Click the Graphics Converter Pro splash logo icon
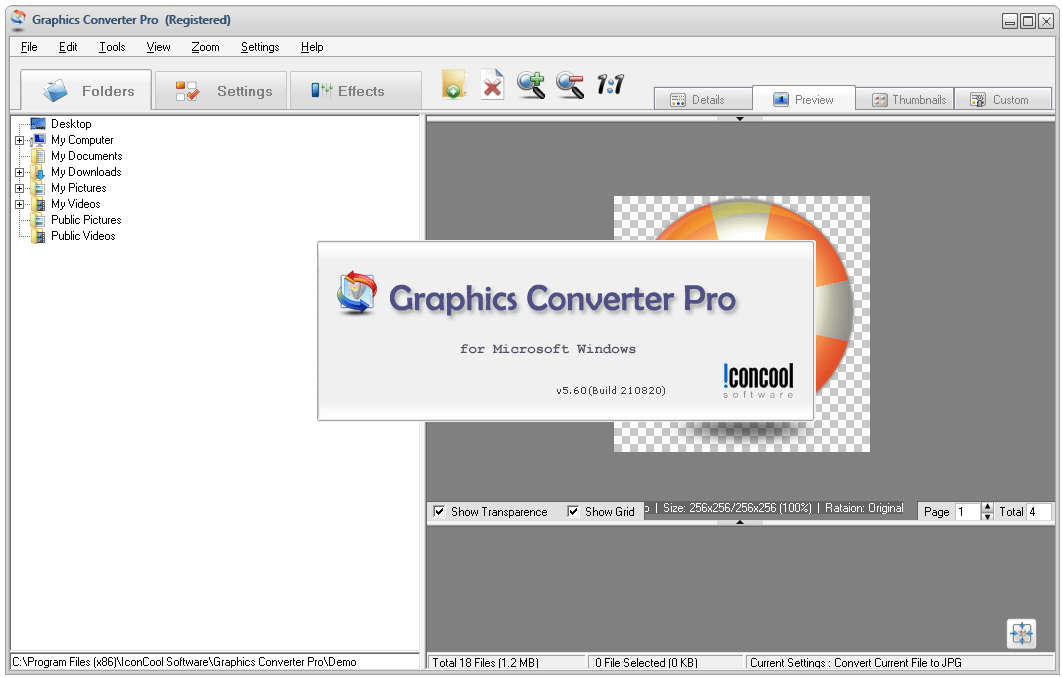 (357, 292)
